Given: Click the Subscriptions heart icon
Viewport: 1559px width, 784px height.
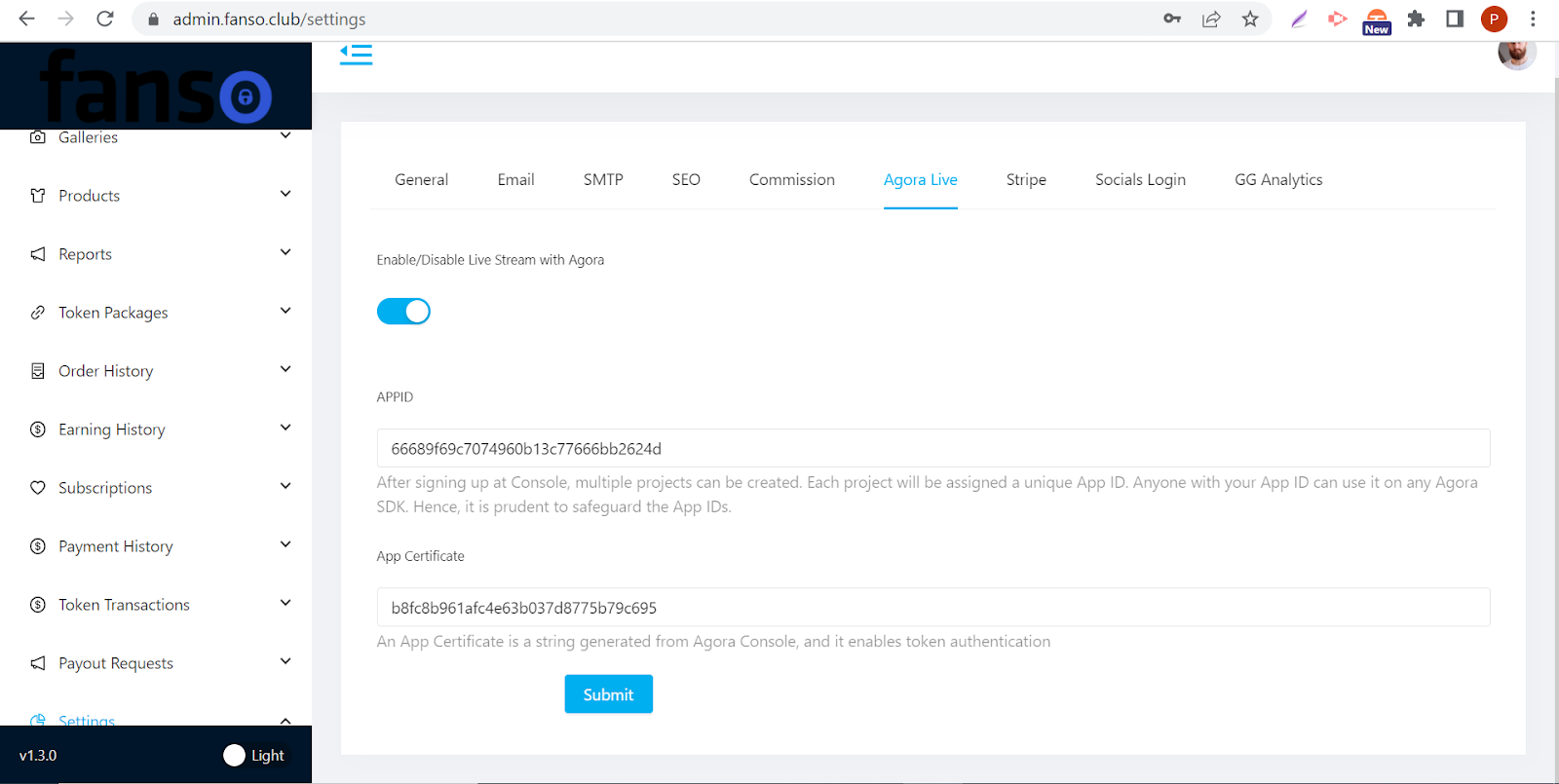Looking at the screenshot, I should (x=38, y=488).
